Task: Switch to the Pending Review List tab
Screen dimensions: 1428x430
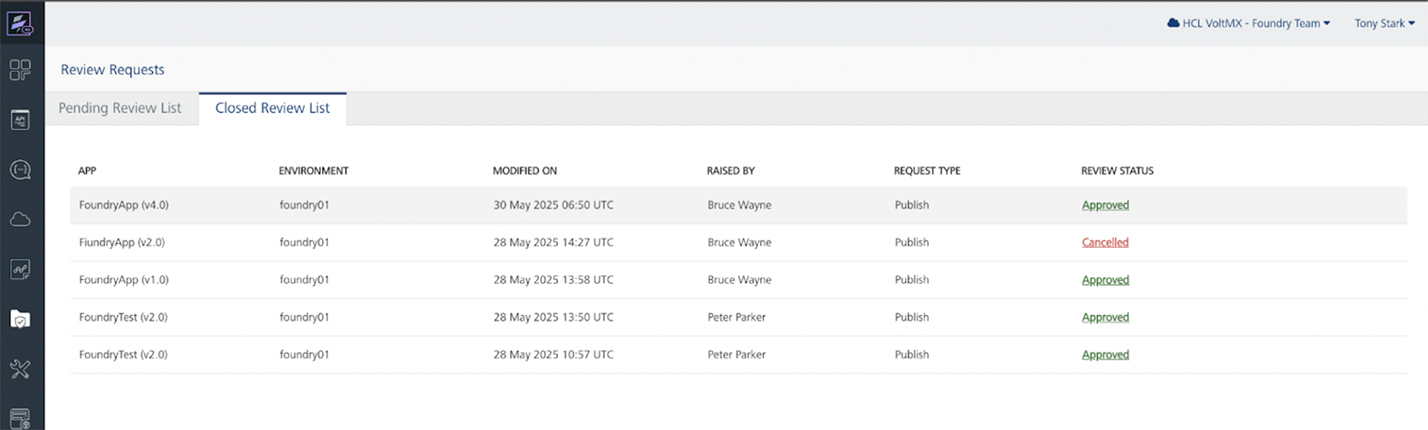Action: click(x=120, y=108)
